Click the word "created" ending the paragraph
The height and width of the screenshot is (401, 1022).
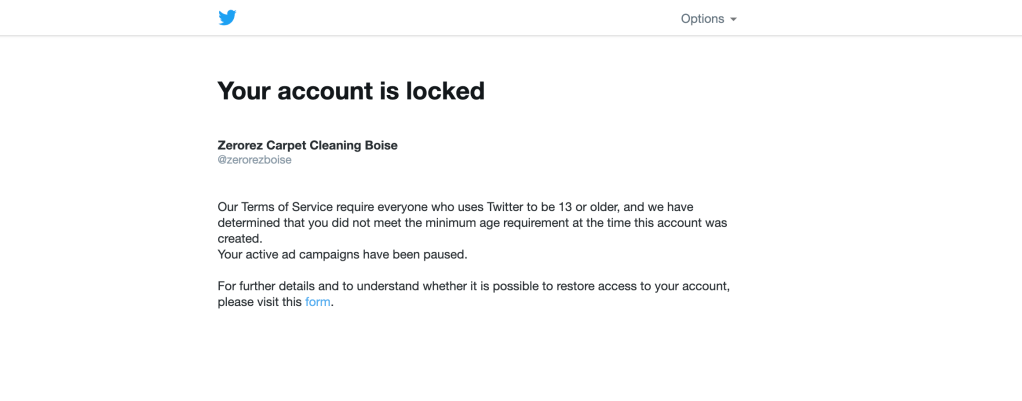tap(239, 239)
